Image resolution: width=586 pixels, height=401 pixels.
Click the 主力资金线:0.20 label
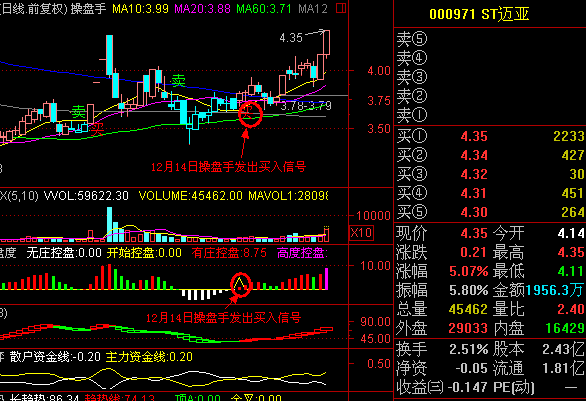coord(149,357)
